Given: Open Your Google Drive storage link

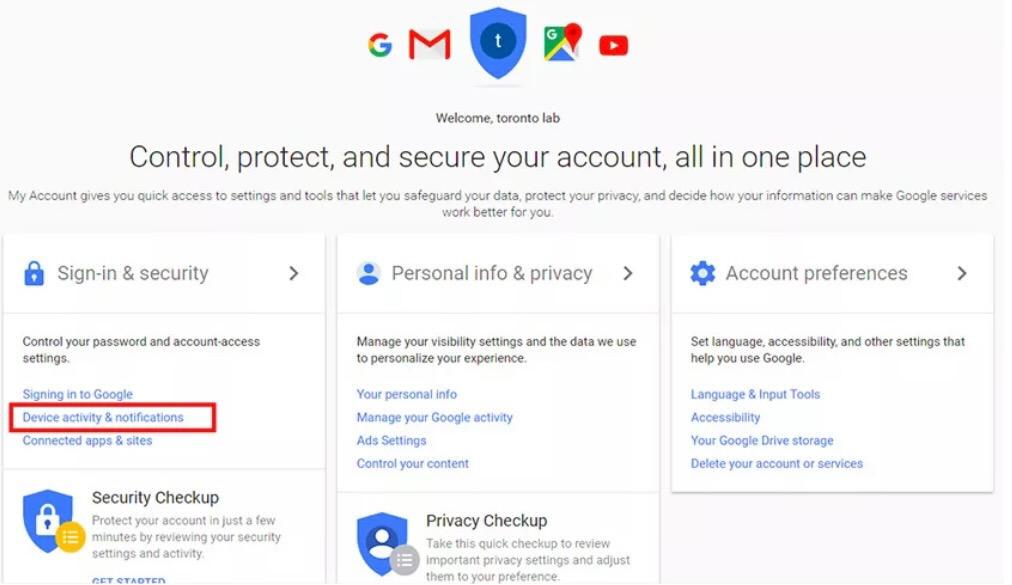Looking at the screenshot, I should (x=762, y=440).
